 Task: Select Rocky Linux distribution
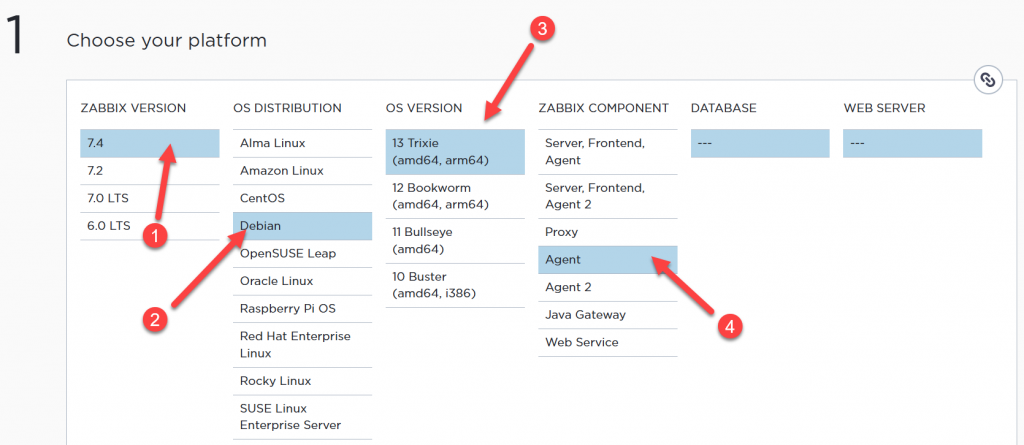(301, 381)
